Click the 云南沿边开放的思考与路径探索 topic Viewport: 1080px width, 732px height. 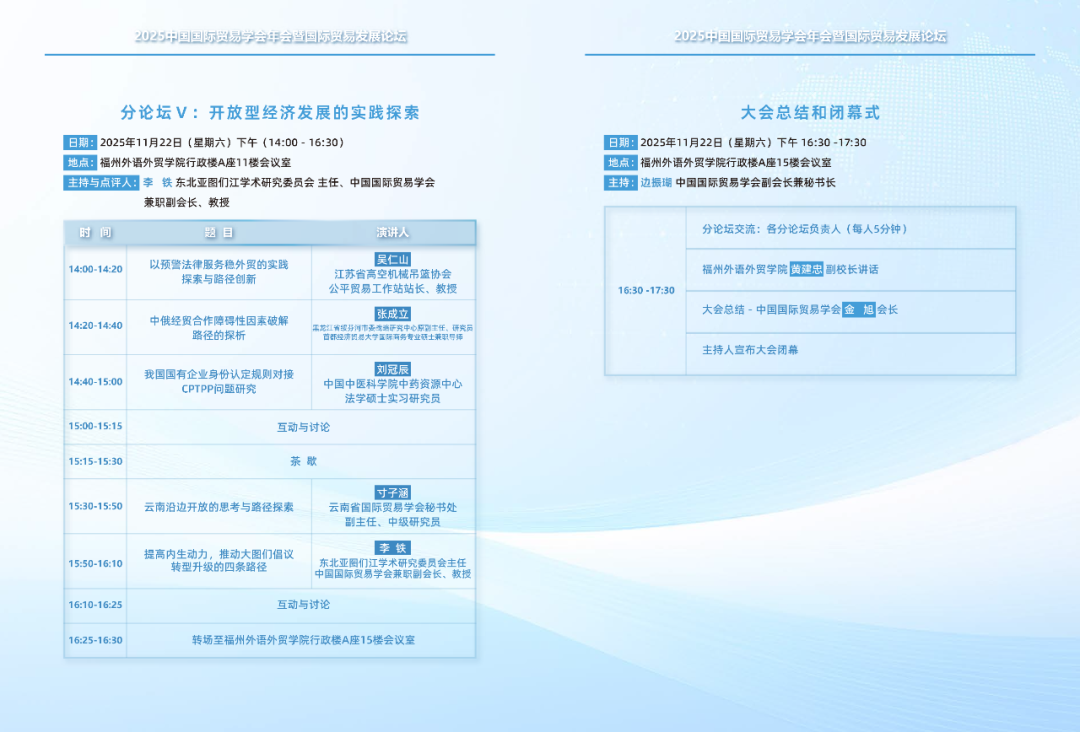(219, 507)
